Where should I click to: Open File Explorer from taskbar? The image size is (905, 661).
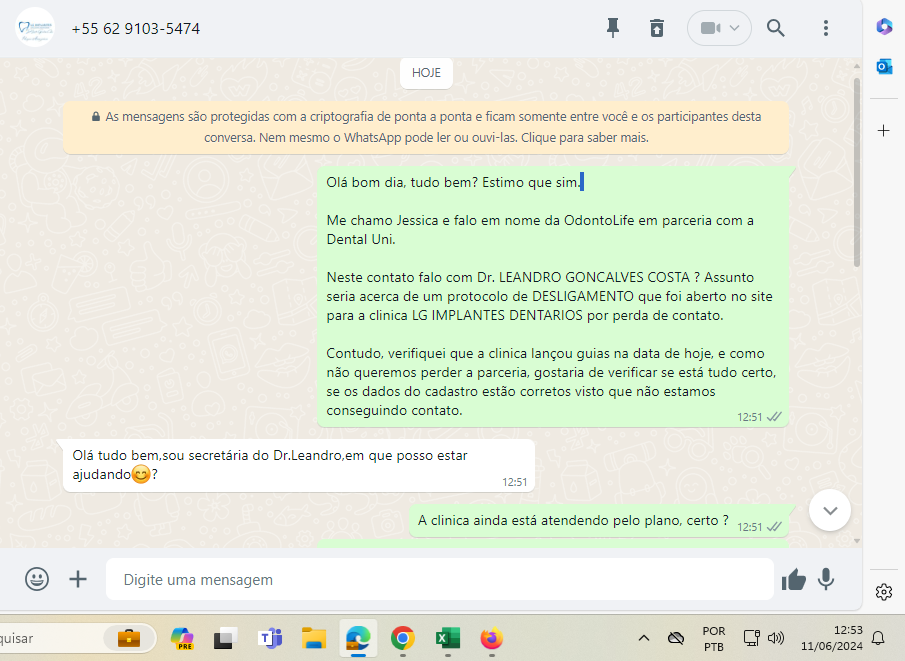click(x=314, y=638)
